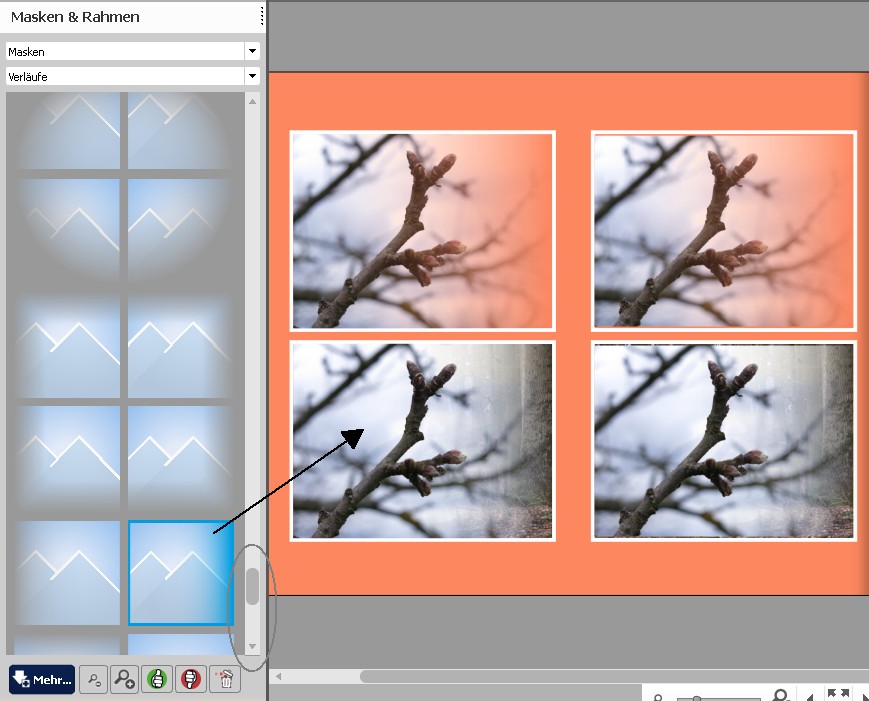Click the red thumbs-down icon
This screenshot has width=869, height=701.
coord(191,679)
